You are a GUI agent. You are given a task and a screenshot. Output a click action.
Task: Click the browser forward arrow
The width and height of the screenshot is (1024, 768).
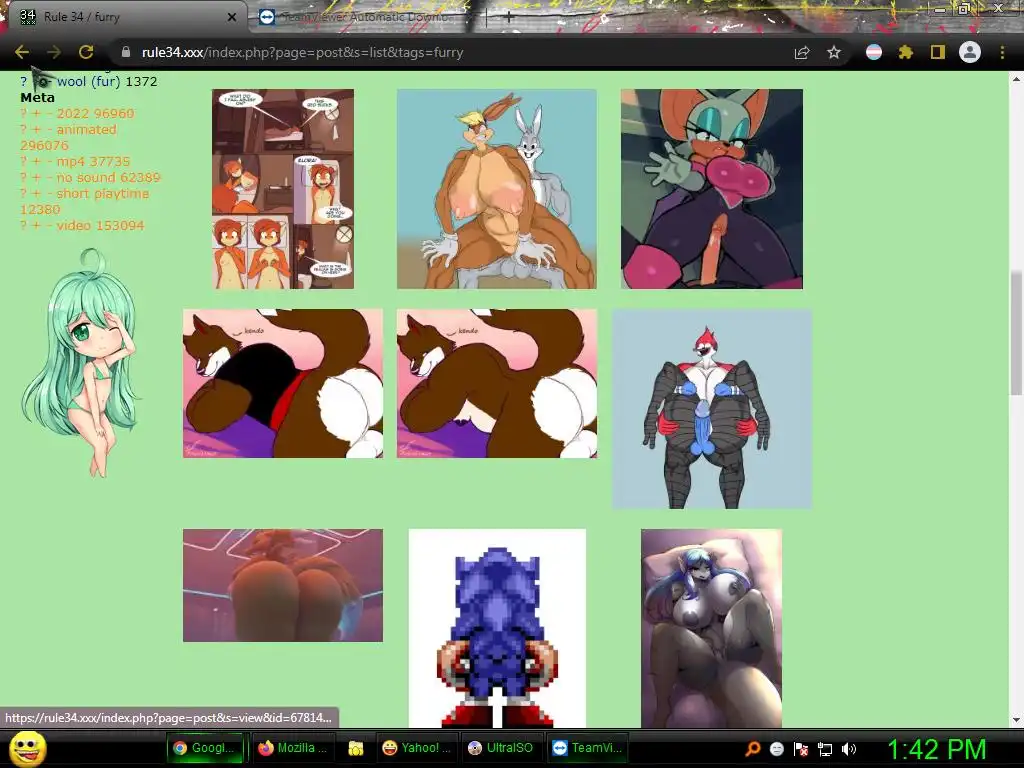[x=54, y=52]
